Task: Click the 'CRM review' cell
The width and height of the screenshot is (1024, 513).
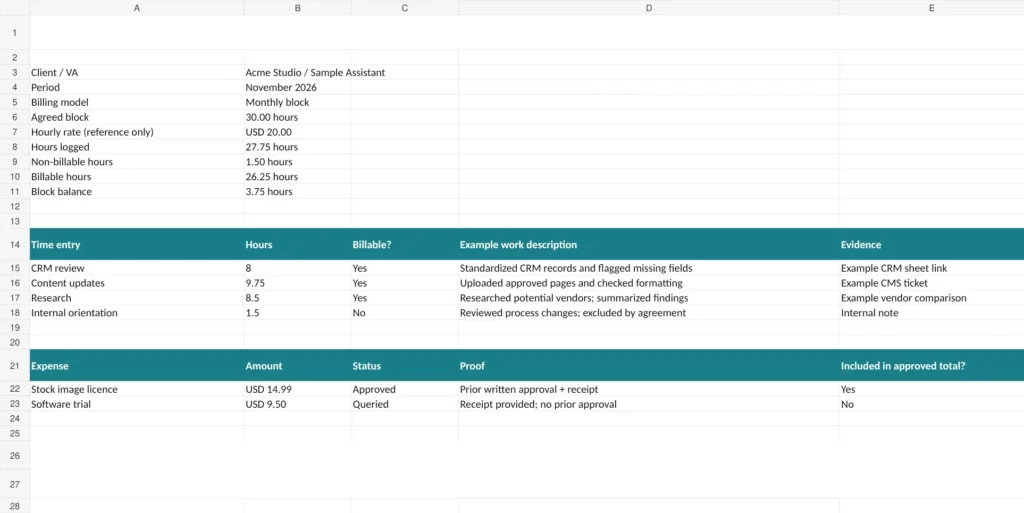Action: click(x=136, y=268)
